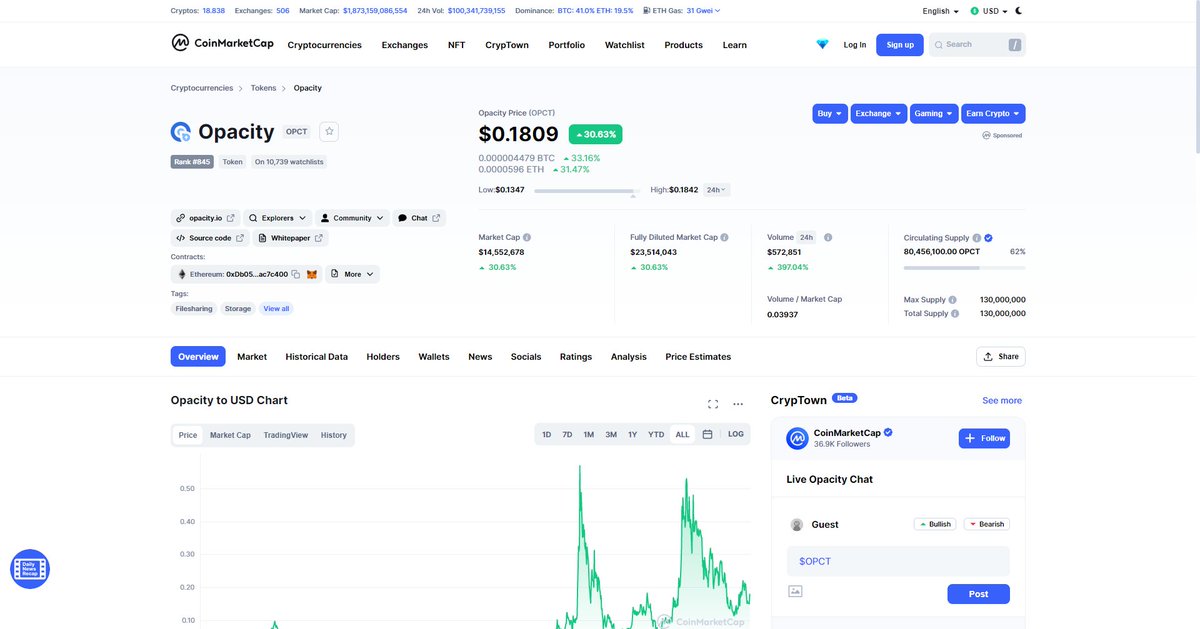Add Opacity to watchlist star
The image size is (1200, 629).
(329, 131)
